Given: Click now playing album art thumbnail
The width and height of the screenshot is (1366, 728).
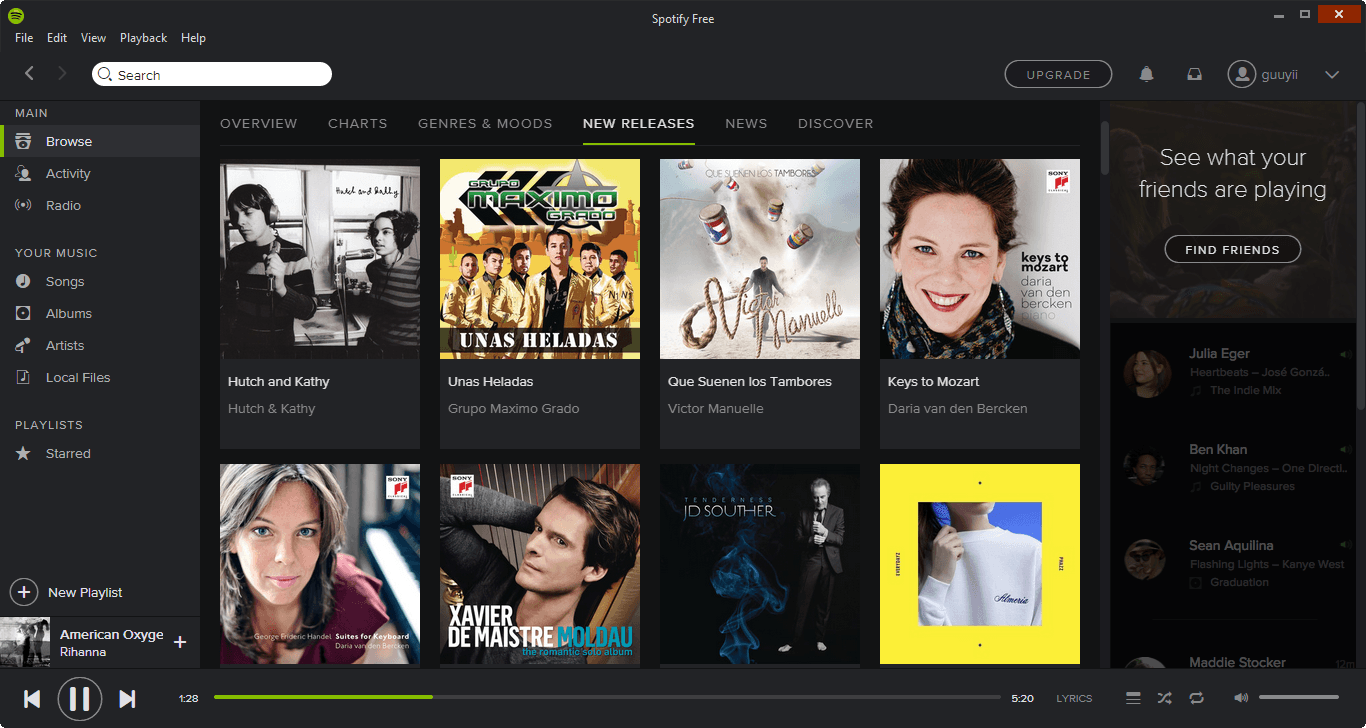Looking at the screenshot, I should coord(25,642).
